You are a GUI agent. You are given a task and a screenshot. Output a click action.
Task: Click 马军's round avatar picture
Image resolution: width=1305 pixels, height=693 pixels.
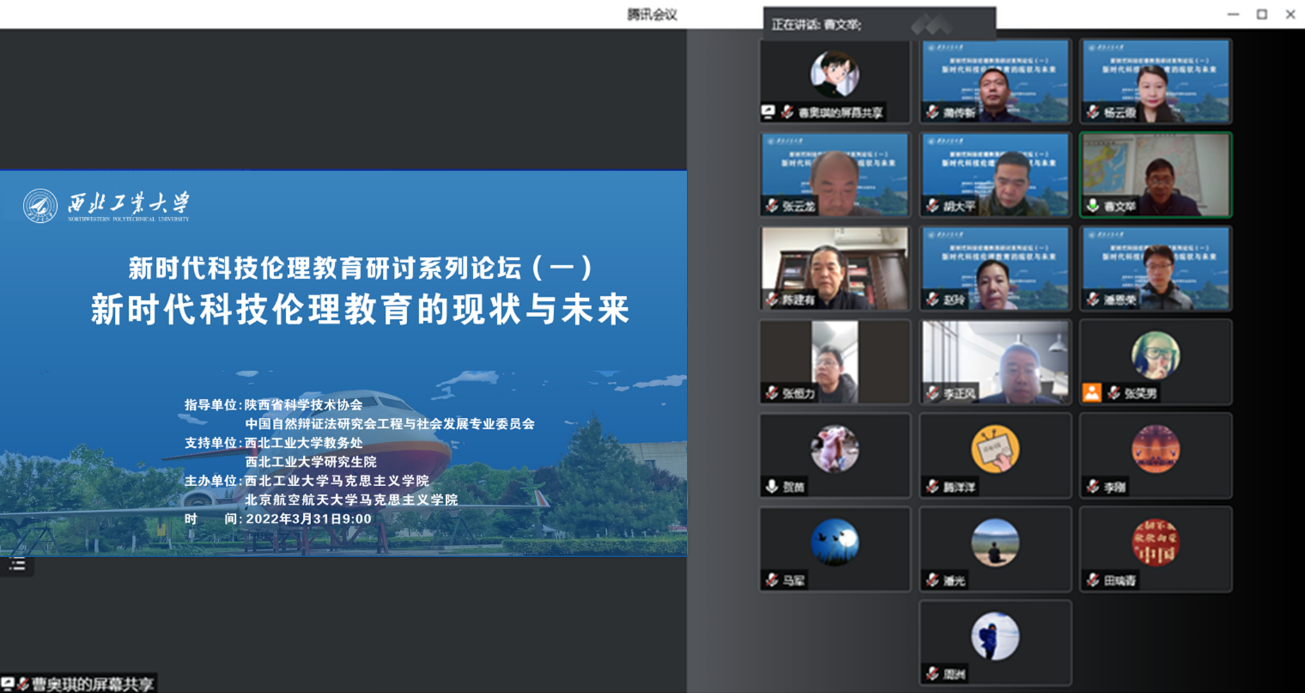[x=834, y=542]
